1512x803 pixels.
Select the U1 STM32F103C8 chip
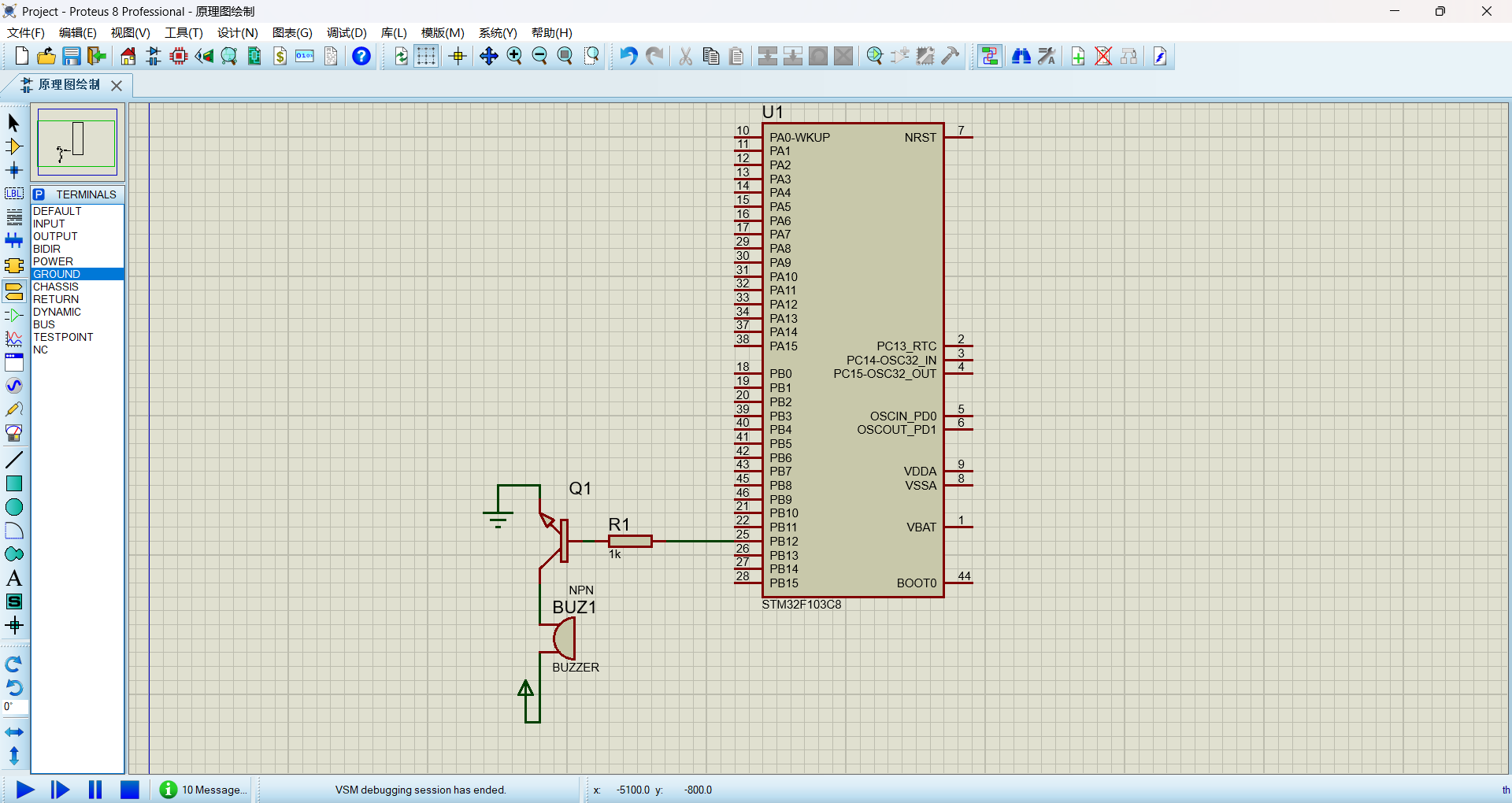tap(853, 360)
